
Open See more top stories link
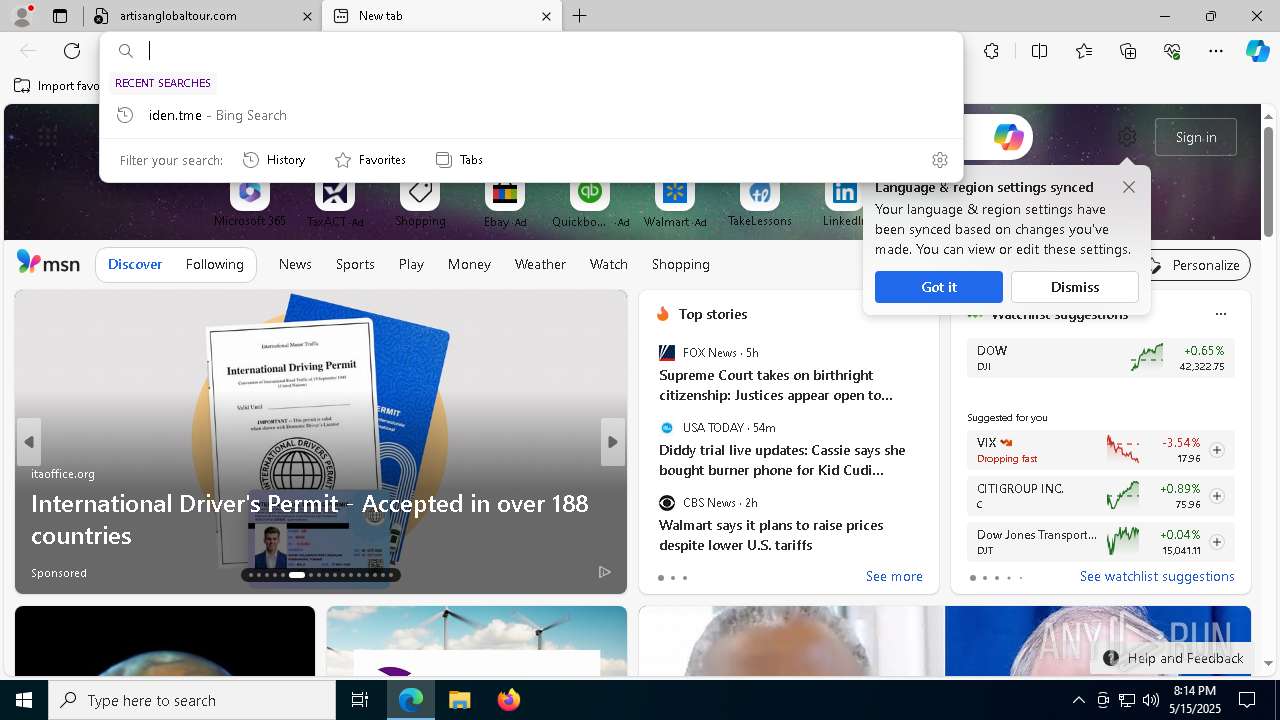(894, 576)
